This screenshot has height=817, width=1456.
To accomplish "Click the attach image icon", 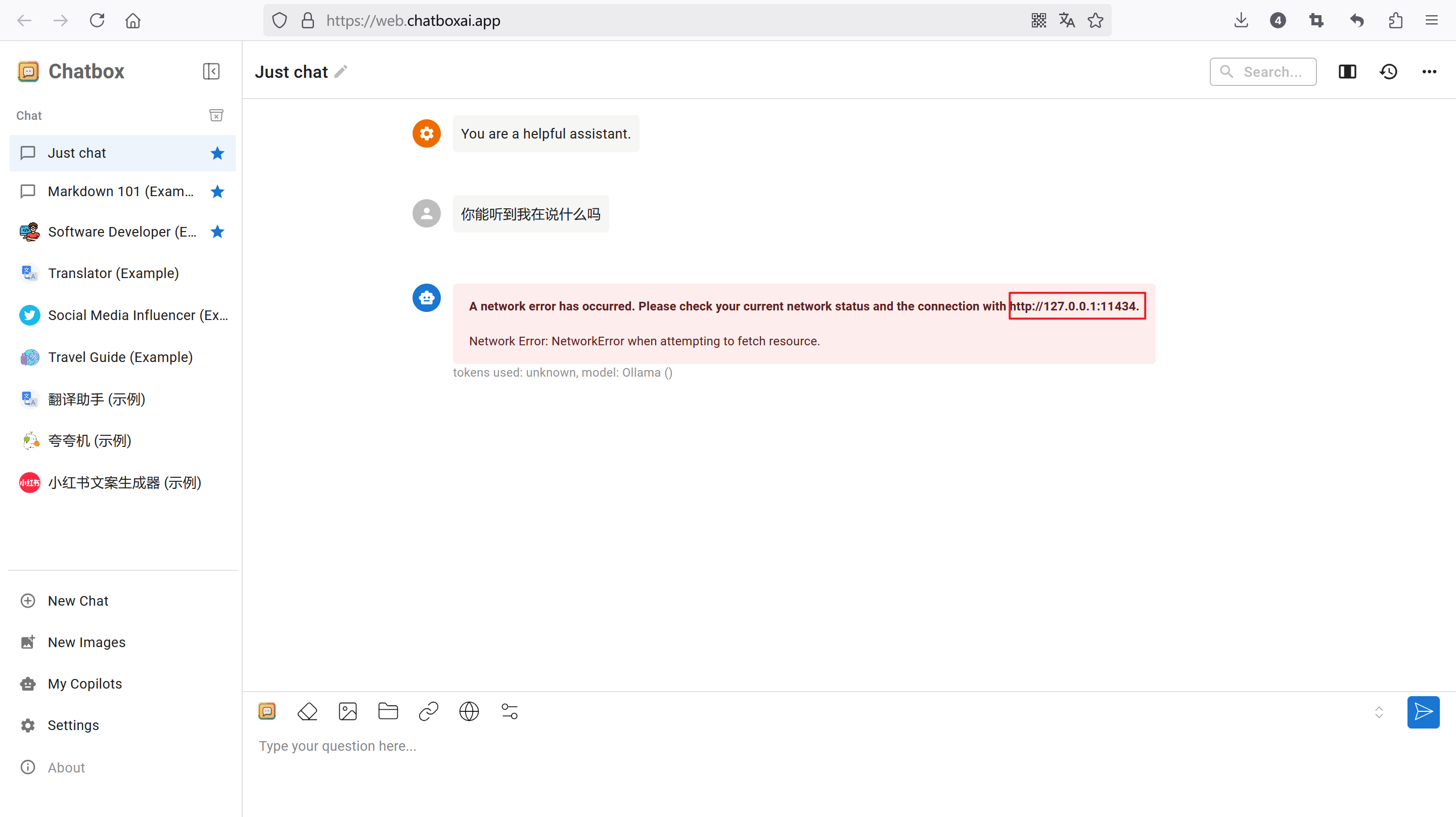I will click(x=348, y=711).
